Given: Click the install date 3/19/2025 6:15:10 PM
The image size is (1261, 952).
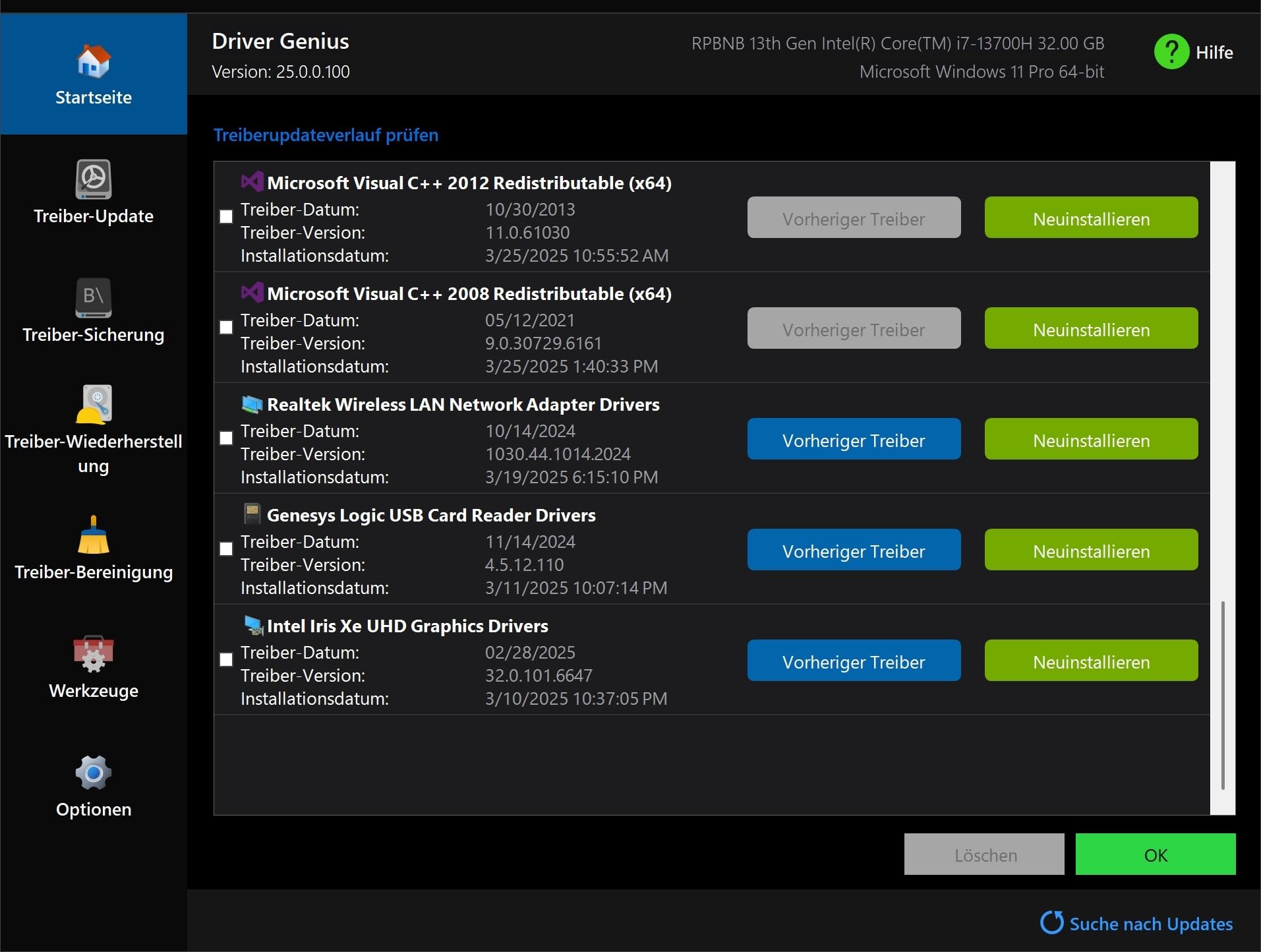Looking at the screenshot, I should (572, 477).
